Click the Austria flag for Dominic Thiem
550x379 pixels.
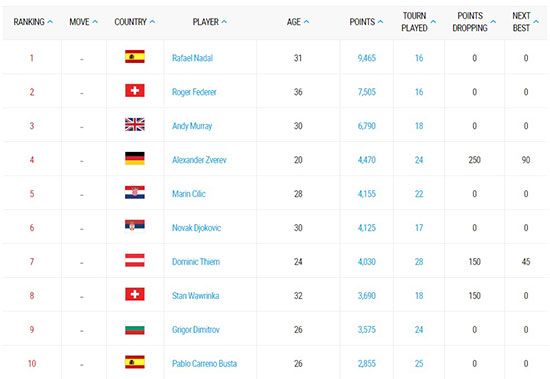(135, 260)
